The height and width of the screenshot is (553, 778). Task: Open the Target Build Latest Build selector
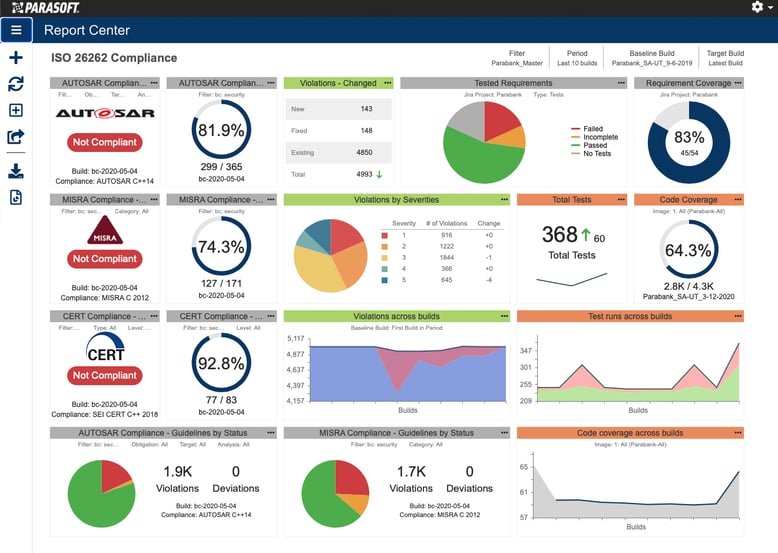pos(725,58)
